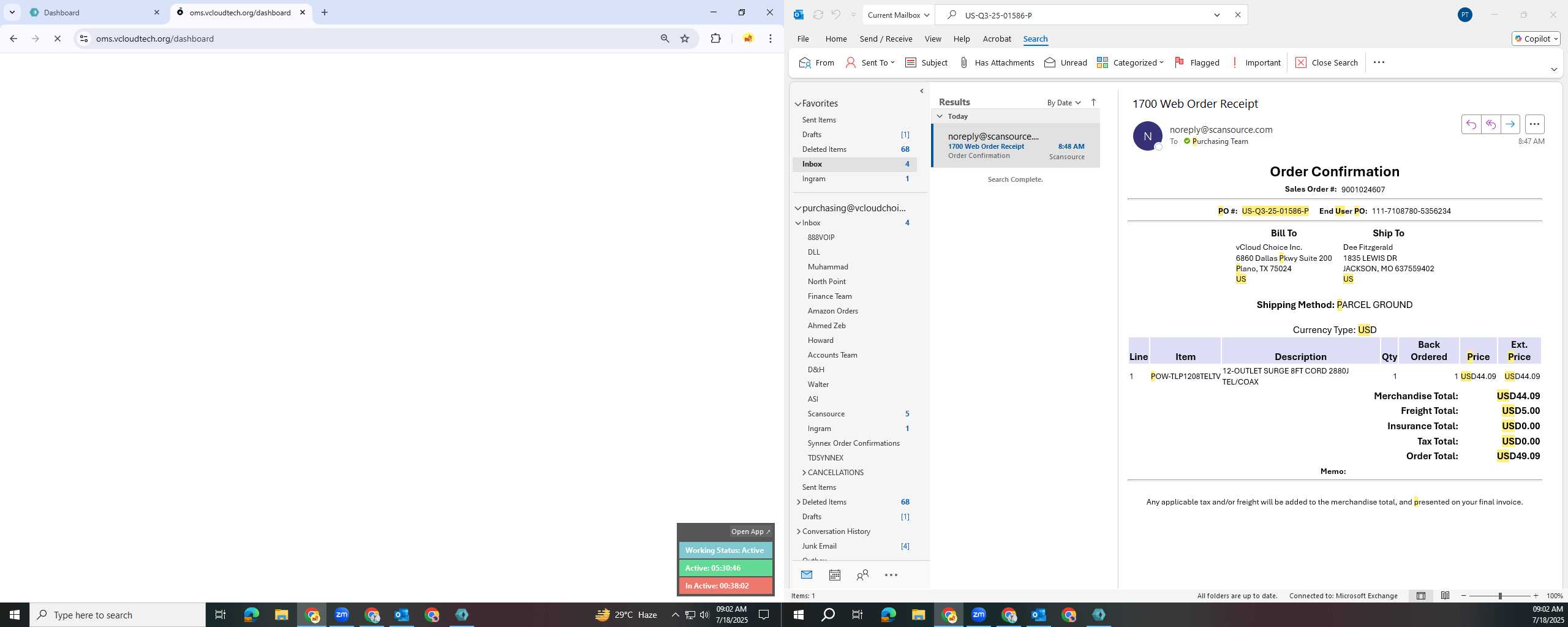Viewport: 1568px width, 627px height.
Task: Filter results by Has Attachments
Action: click(x=997, y=62)
